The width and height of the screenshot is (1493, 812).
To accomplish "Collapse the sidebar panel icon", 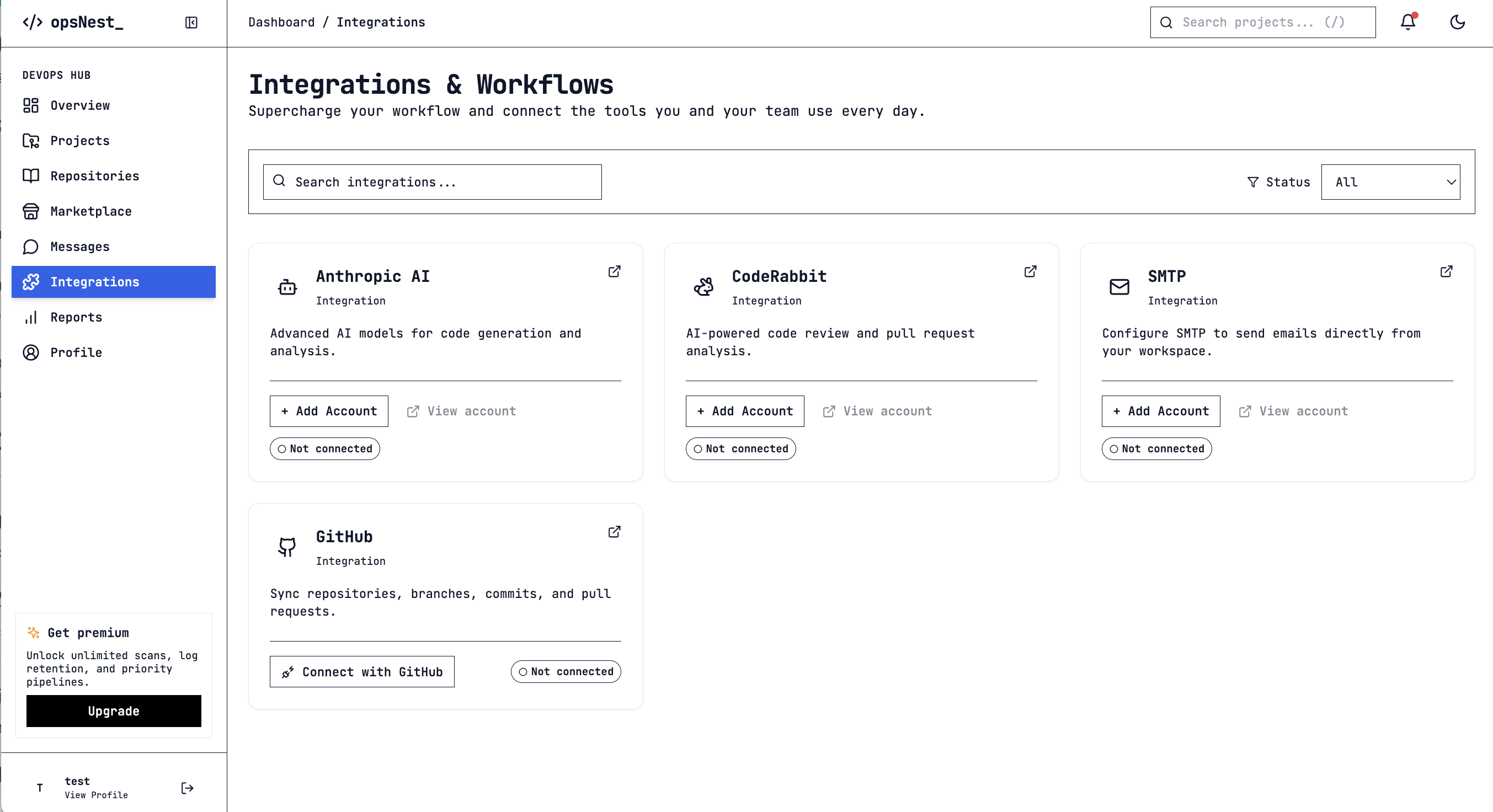I will [191, 23].
